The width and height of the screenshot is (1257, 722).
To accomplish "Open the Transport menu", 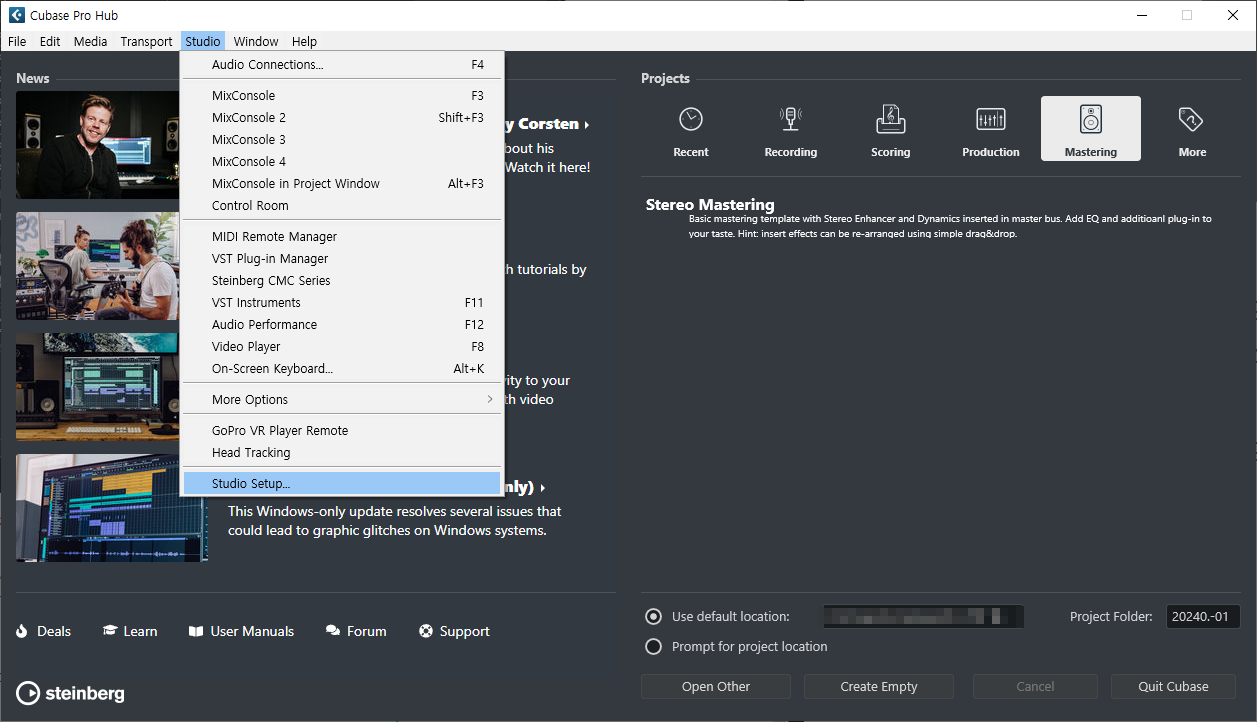I will [146, 41].
